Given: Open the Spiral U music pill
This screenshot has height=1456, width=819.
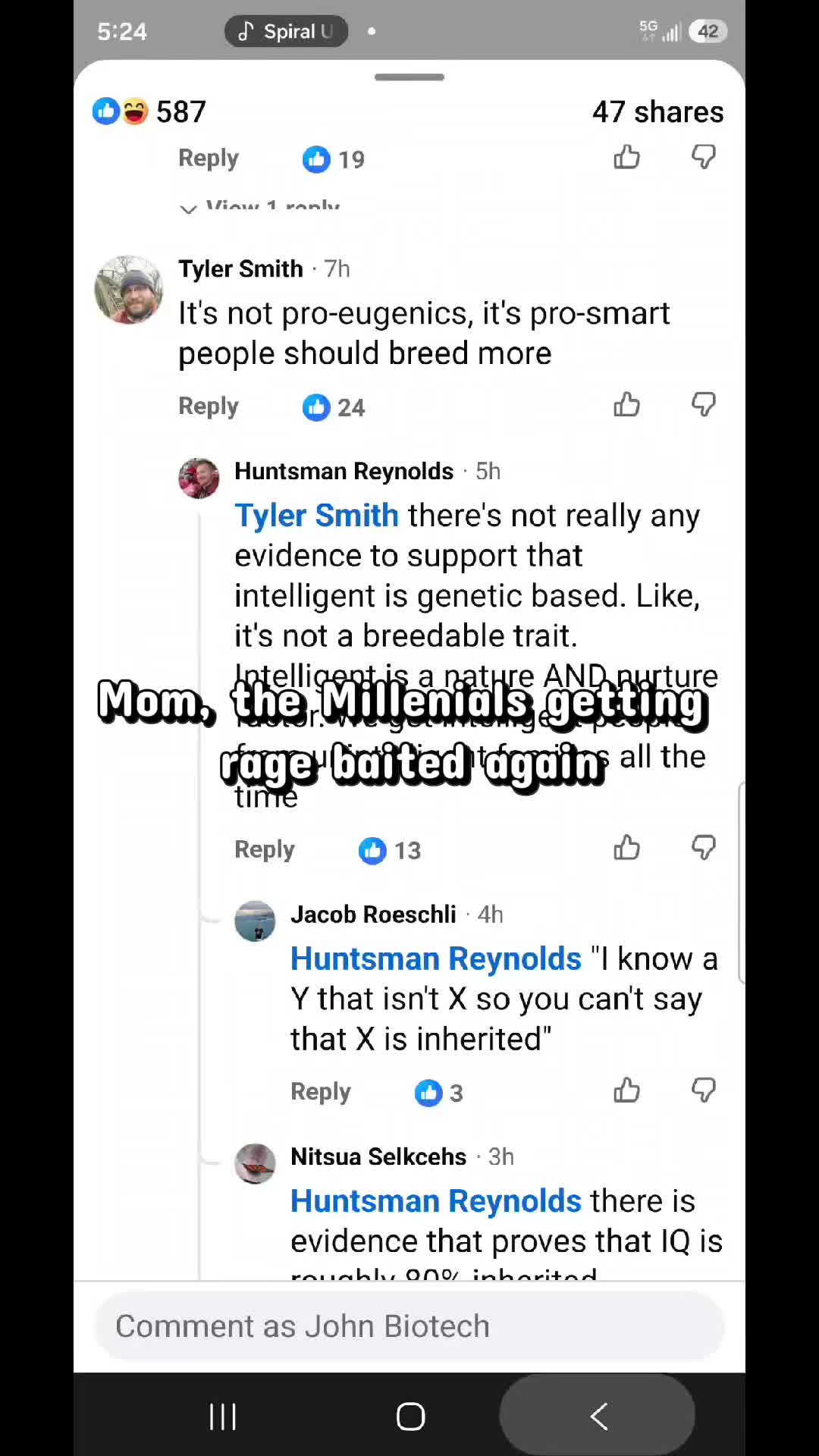Looking at the screenshot, I should [x=286, y=31].
